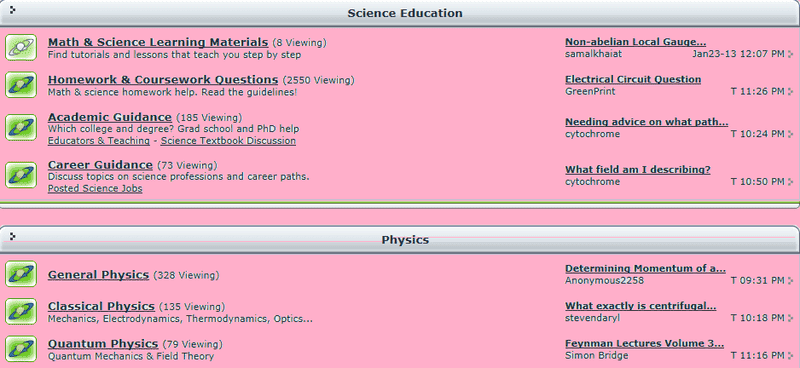Open What field am I describing? thread
The image size is (800, 368).
[x=638, y=169]
